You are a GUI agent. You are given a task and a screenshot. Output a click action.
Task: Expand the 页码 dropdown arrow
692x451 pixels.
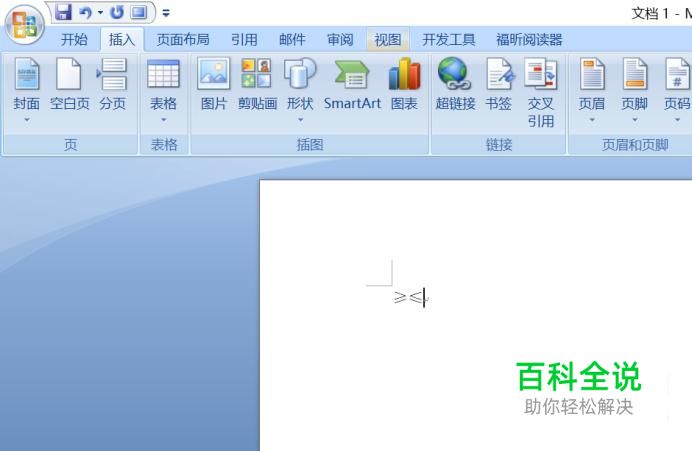677,120
